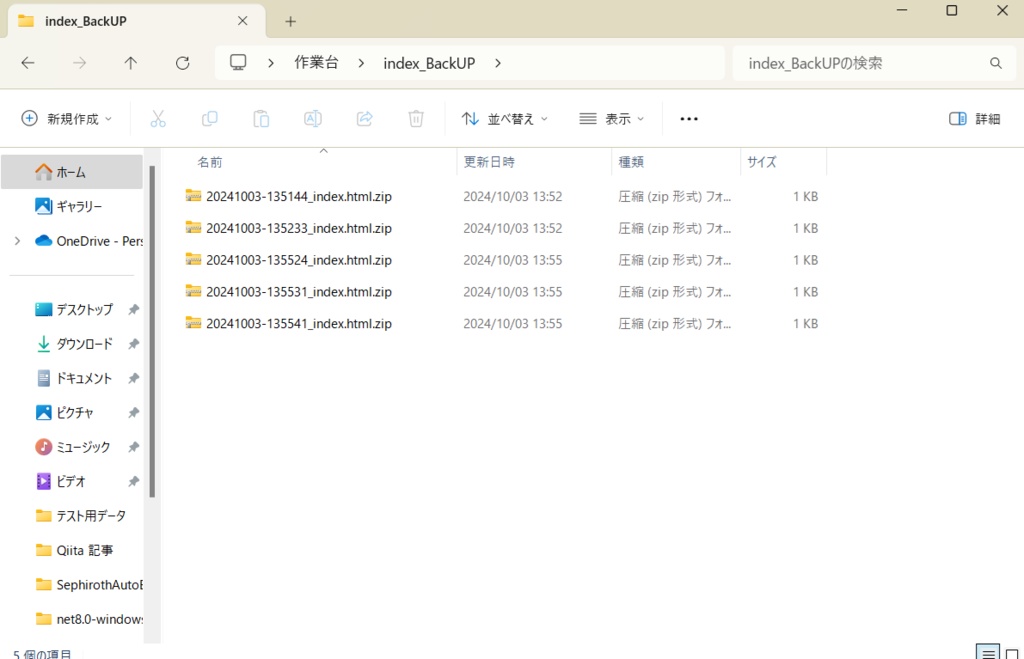1024x659 pixels.
Task: Click the 作業台 breadcrumb link
Action: 316,62
